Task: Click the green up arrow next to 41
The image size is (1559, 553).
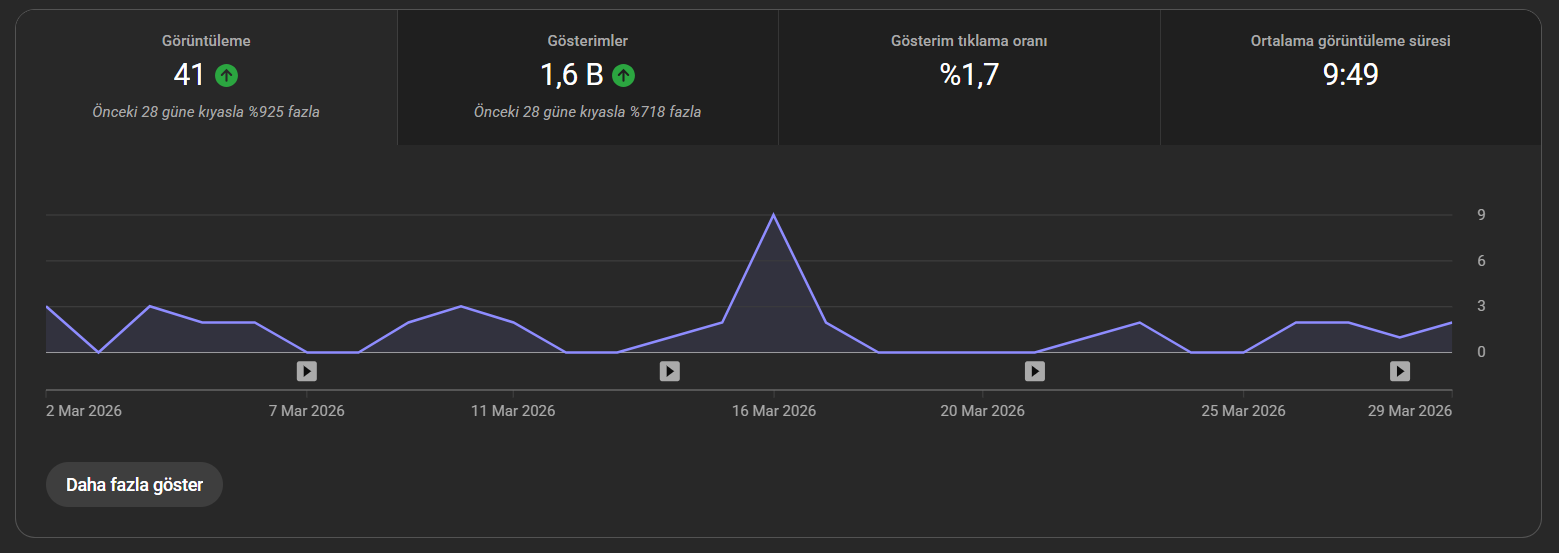Action: point(227,75)
